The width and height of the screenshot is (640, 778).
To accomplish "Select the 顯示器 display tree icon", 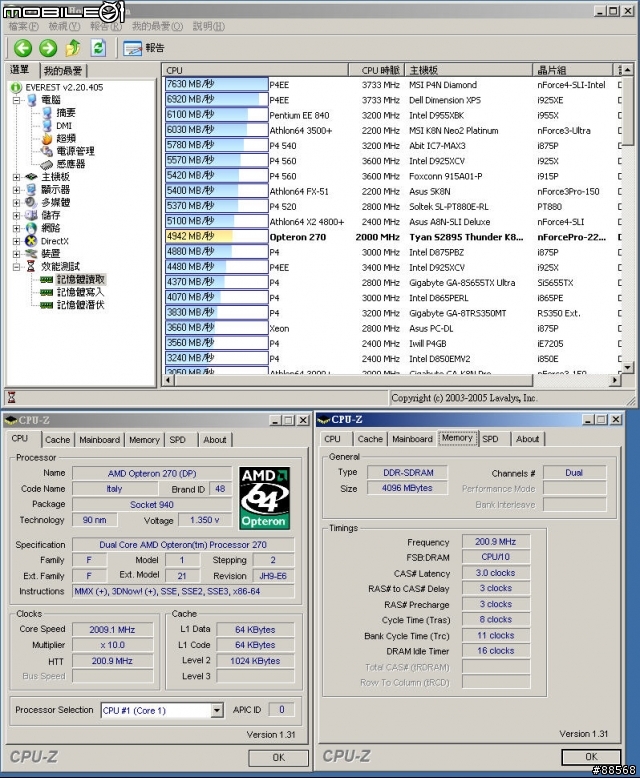I will pos(32,190).
